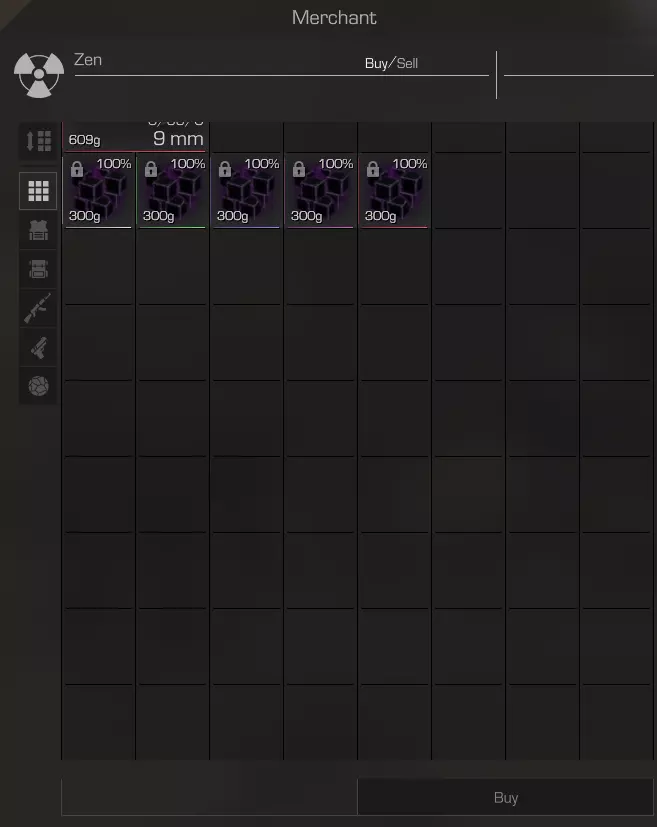Click the Zen merchant name

pyautogui.click(x=88, y=60)
